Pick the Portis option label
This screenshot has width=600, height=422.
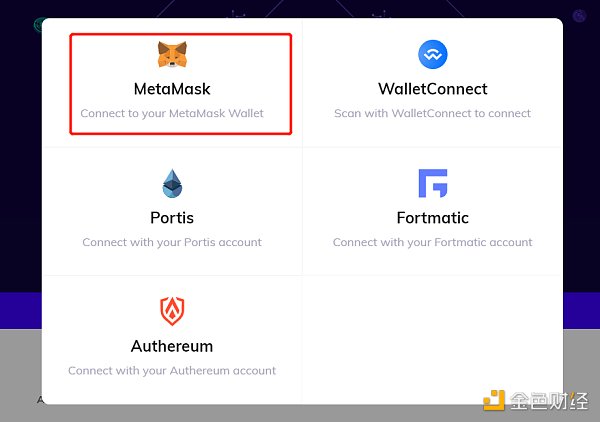[x=172, y=218]
